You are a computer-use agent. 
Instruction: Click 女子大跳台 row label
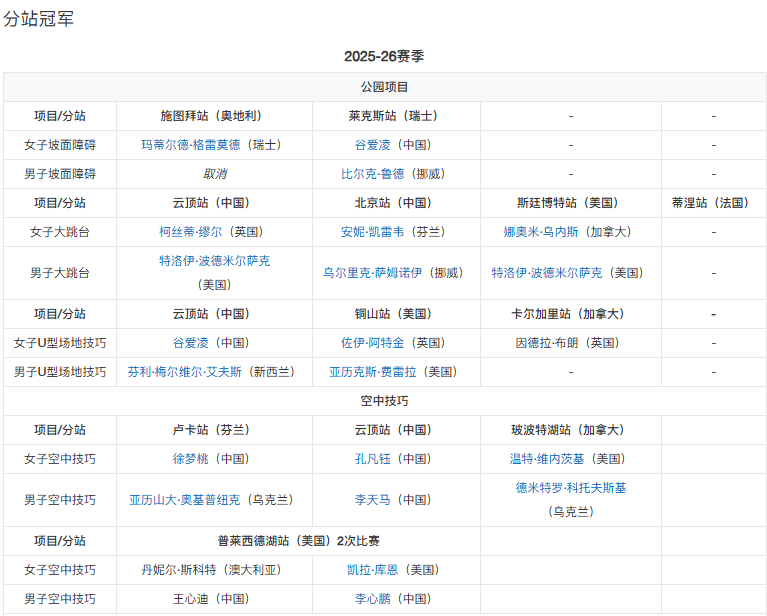[60, 231]
